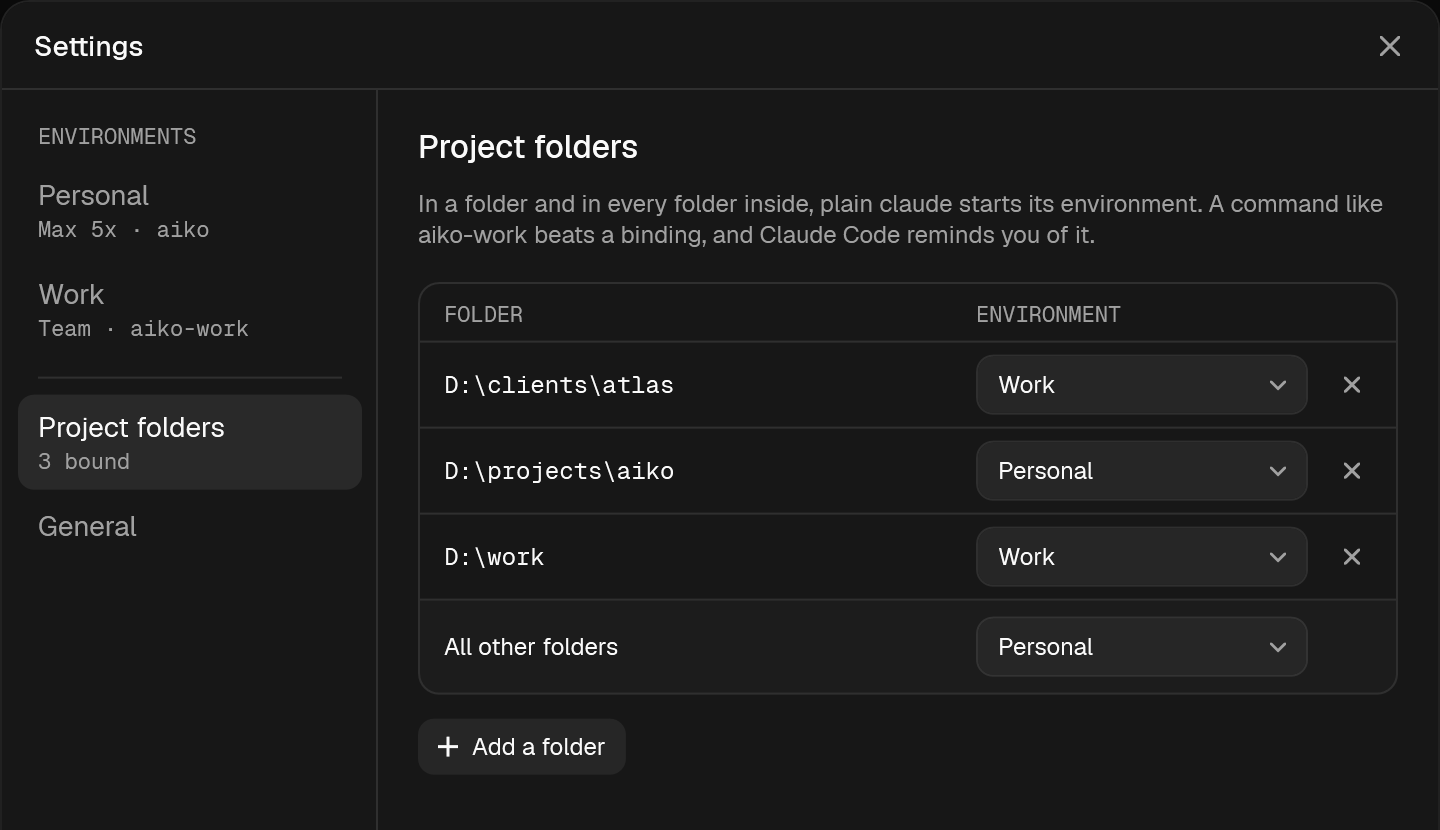Screen dimensions: 1440x830
Task: Open the Project folders section
Action: [x=190, y=443]
